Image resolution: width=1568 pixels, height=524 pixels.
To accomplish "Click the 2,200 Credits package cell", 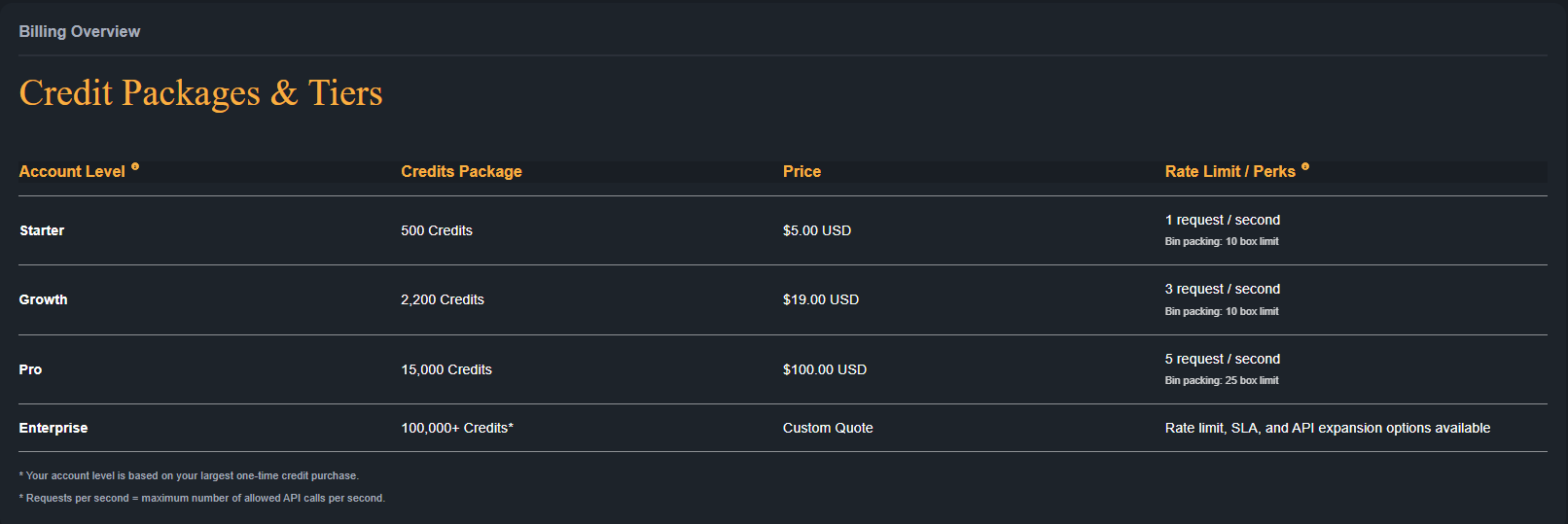I will (x=443, y=299).
